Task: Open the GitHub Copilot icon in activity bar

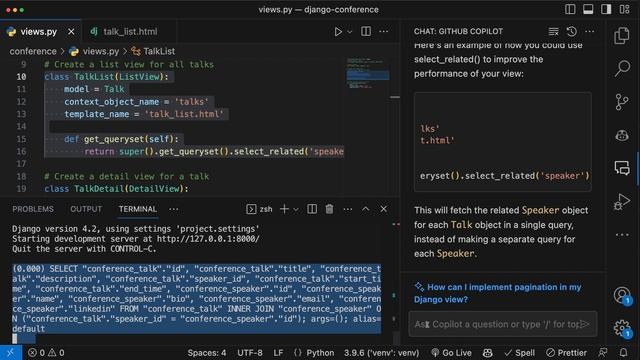Action: click(622, 135)
